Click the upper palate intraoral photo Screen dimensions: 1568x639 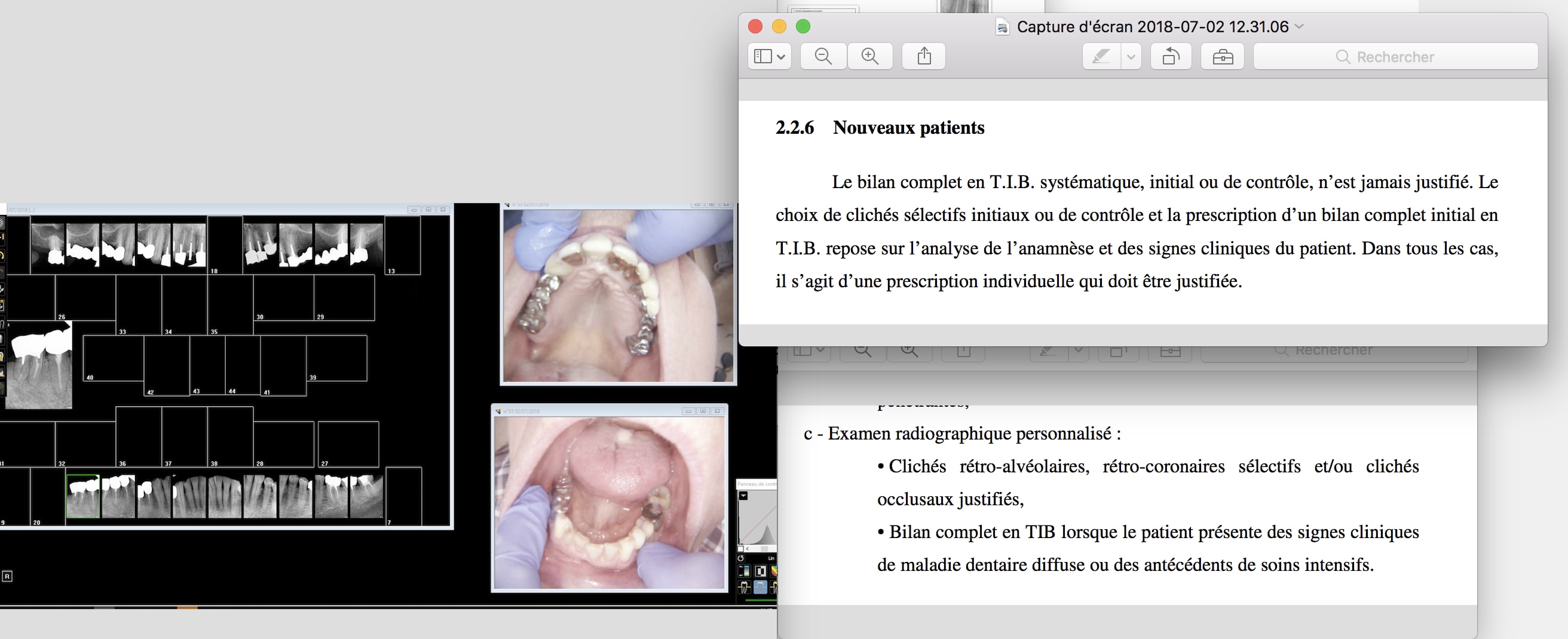(618, 295)
